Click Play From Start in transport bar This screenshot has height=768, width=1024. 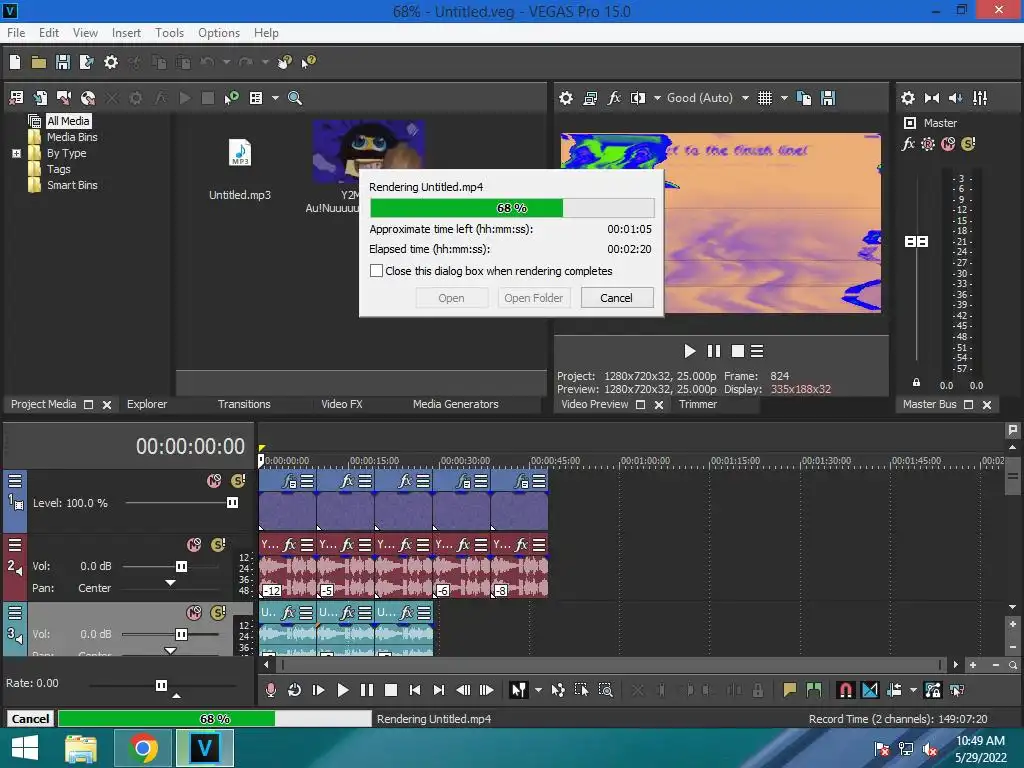point(319,690)
